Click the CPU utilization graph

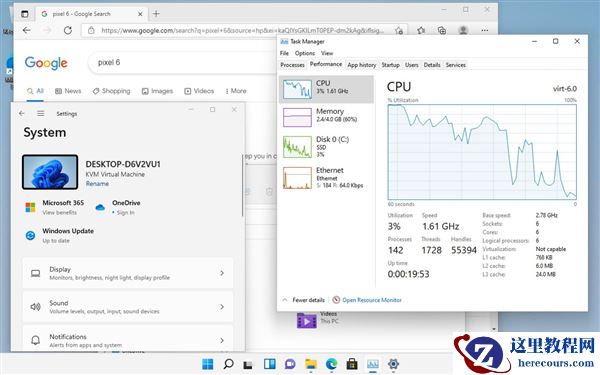[482, 152]
